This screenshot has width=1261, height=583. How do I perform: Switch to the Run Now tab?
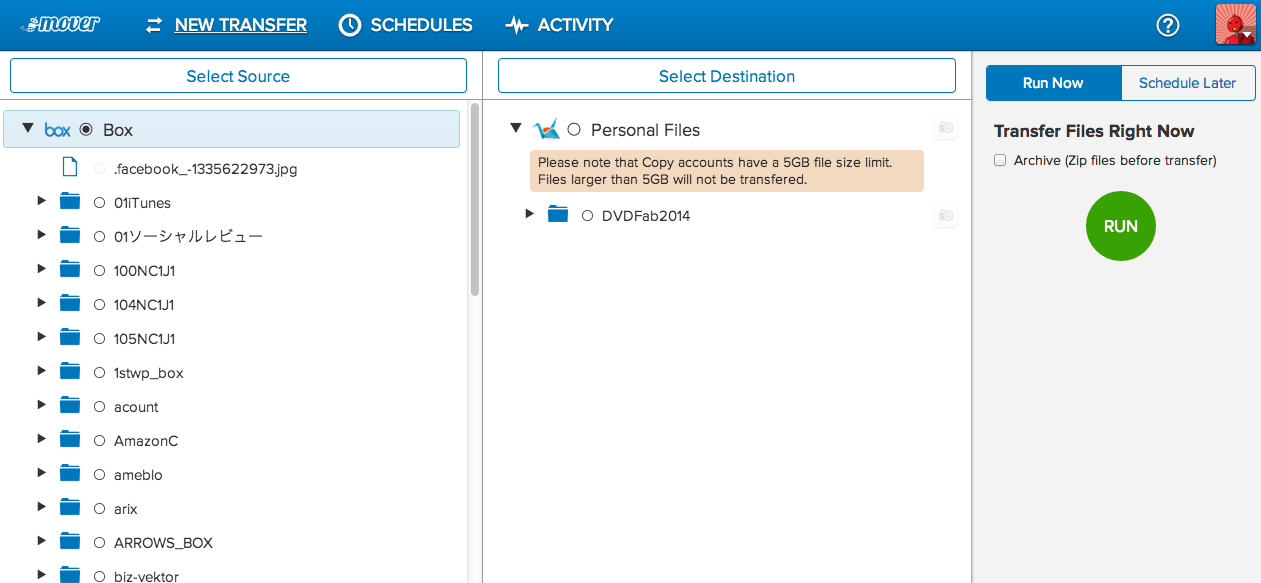click(x=1053, y=83)
